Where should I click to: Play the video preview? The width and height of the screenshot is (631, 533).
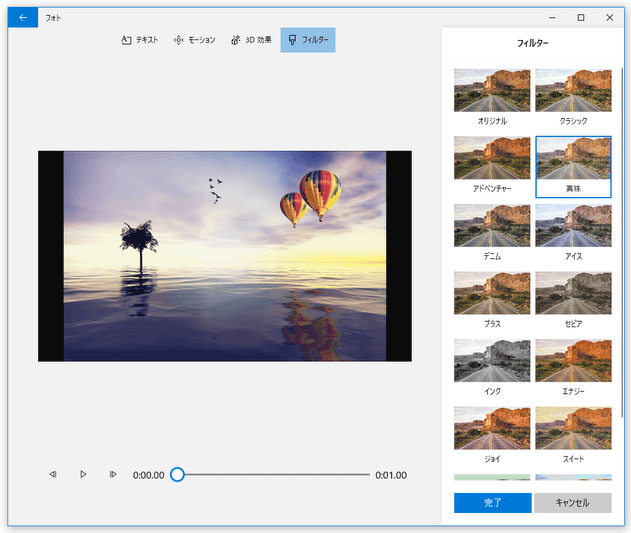click(83, 474)
